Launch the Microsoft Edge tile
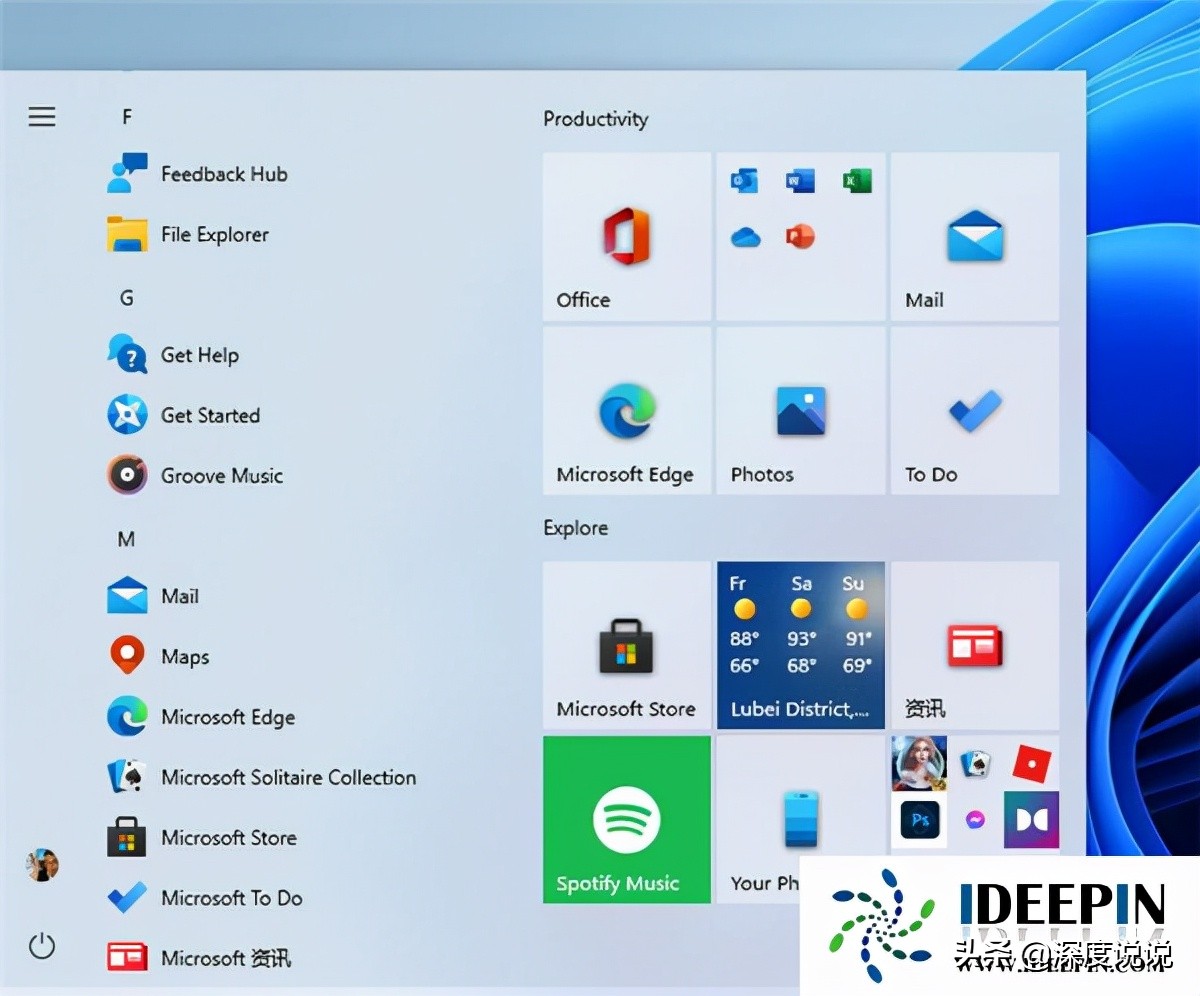Screen dimensions: 1200x996 coord(627,410)
